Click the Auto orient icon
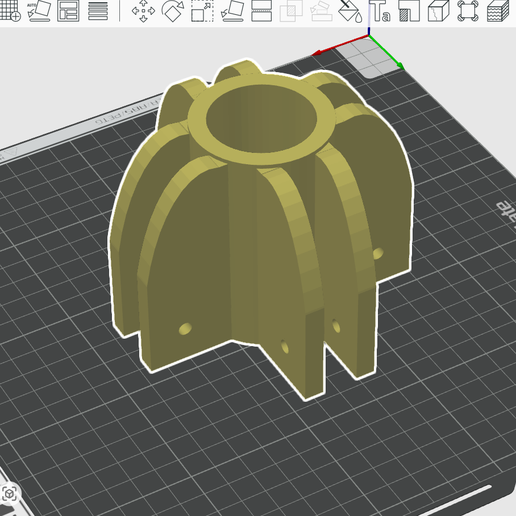The height and width of the screenshot is (516, 516). pos(39,11)
